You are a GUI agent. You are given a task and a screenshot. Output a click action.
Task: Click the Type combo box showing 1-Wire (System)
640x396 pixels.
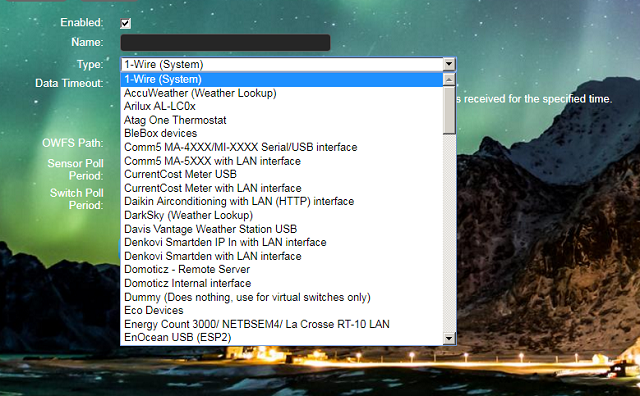pyautogui.click(x=288, y=64)
